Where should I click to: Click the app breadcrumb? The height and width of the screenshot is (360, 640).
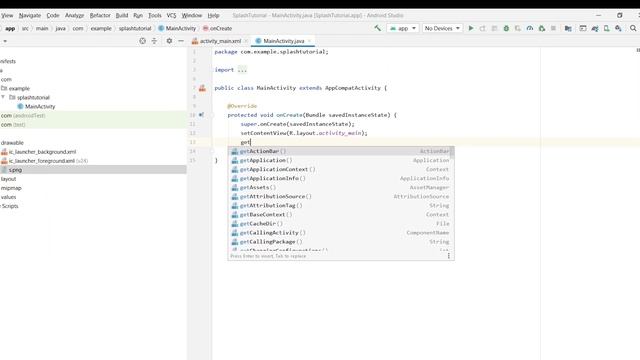(10, 28)
